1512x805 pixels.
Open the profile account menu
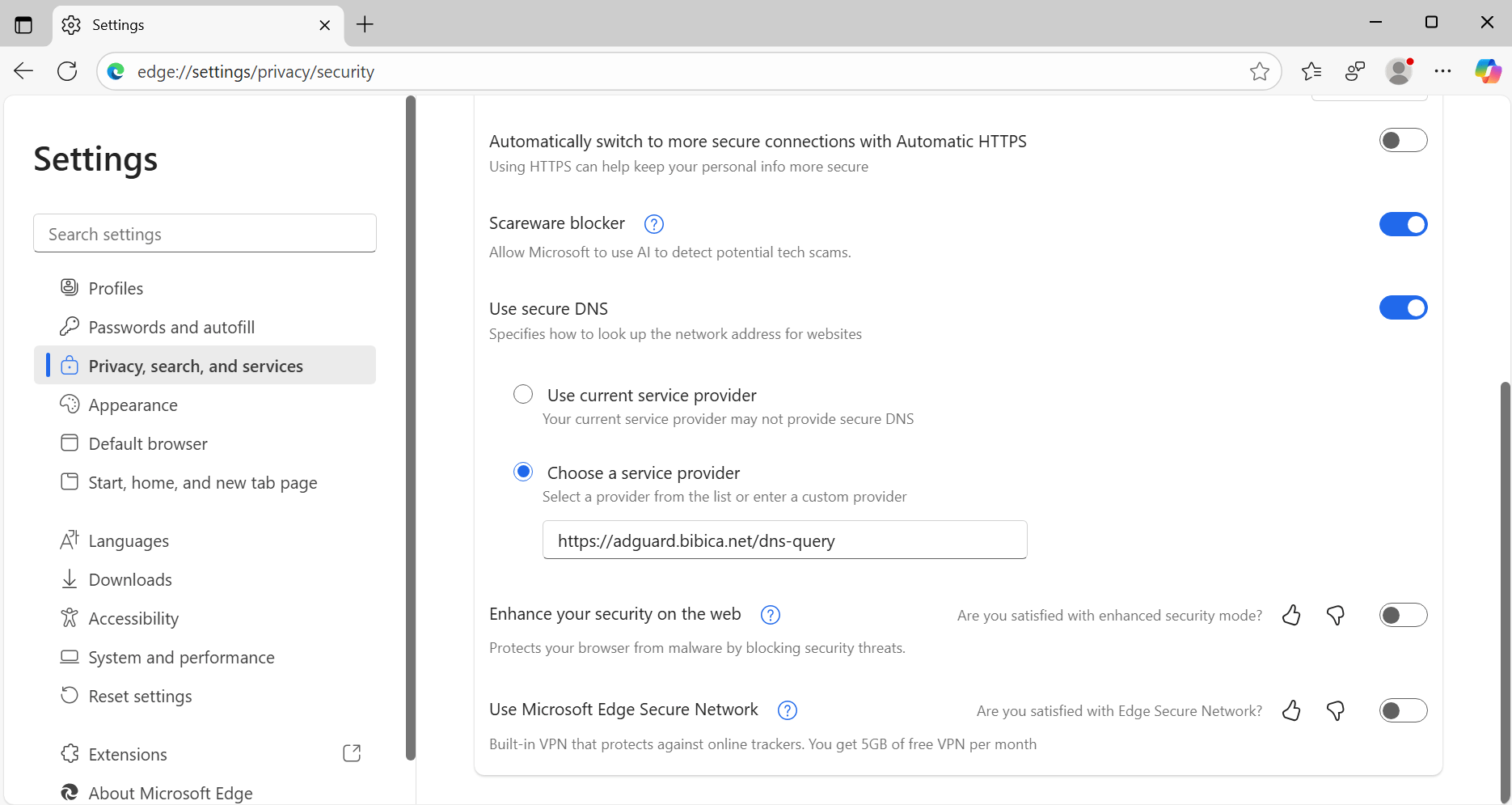(1399, 71)
